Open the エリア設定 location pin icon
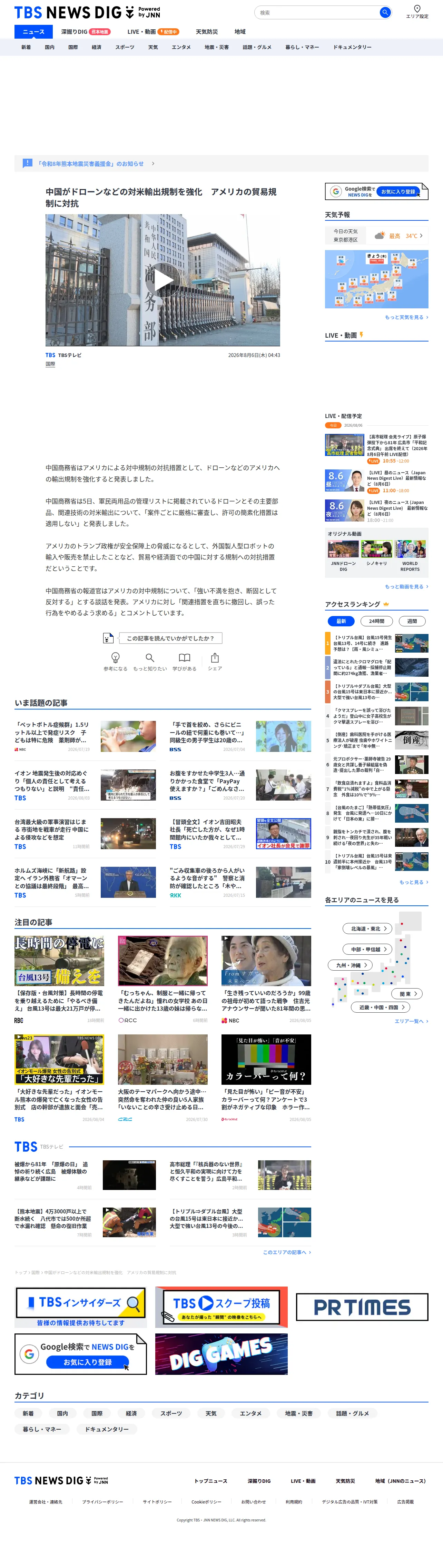This screenshot has height=1568, width=443. [417, 9]
